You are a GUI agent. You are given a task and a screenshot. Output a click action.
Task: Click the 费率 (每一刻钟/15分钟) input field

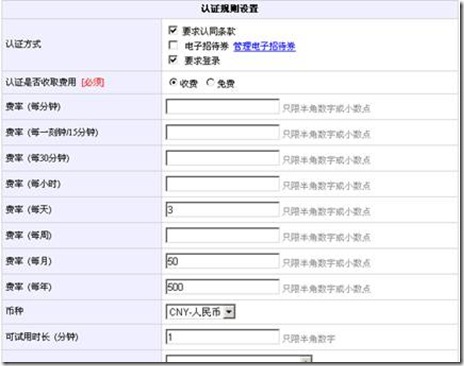(222, 132)
